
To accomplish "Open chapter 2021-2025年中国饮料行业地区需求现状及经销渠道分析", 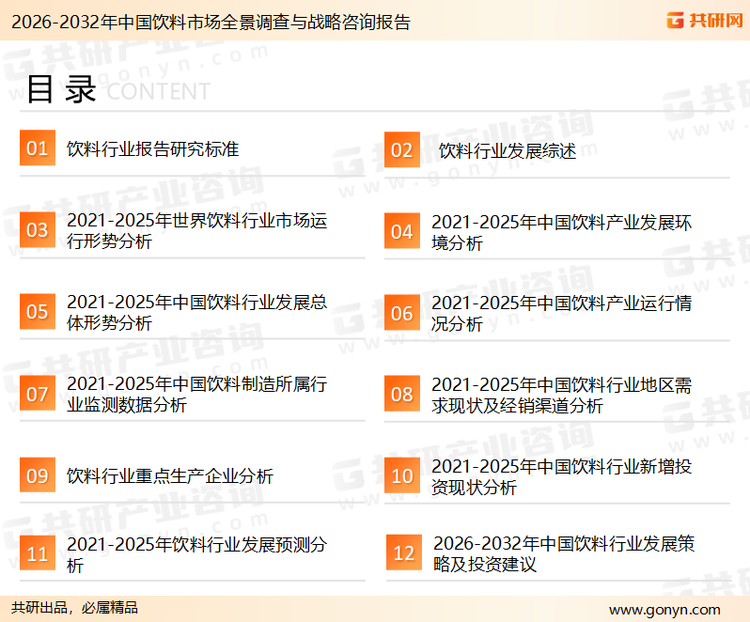I will [561, 395].
